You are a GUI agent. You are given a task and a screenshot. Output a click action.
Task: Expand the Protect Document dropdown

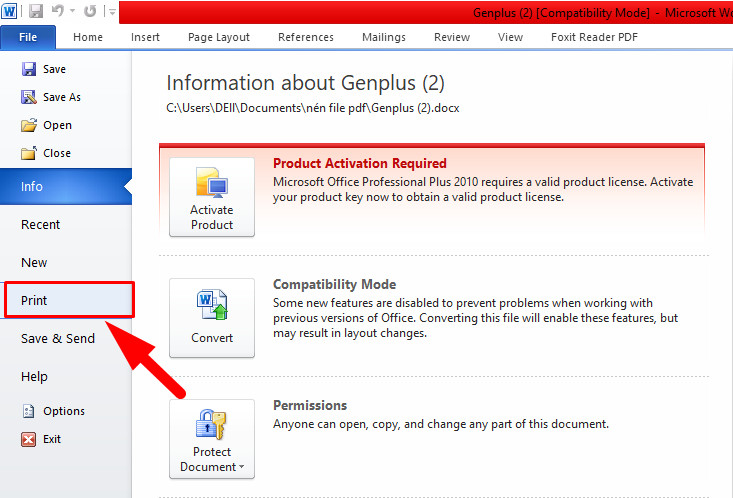tap(212, 440)
